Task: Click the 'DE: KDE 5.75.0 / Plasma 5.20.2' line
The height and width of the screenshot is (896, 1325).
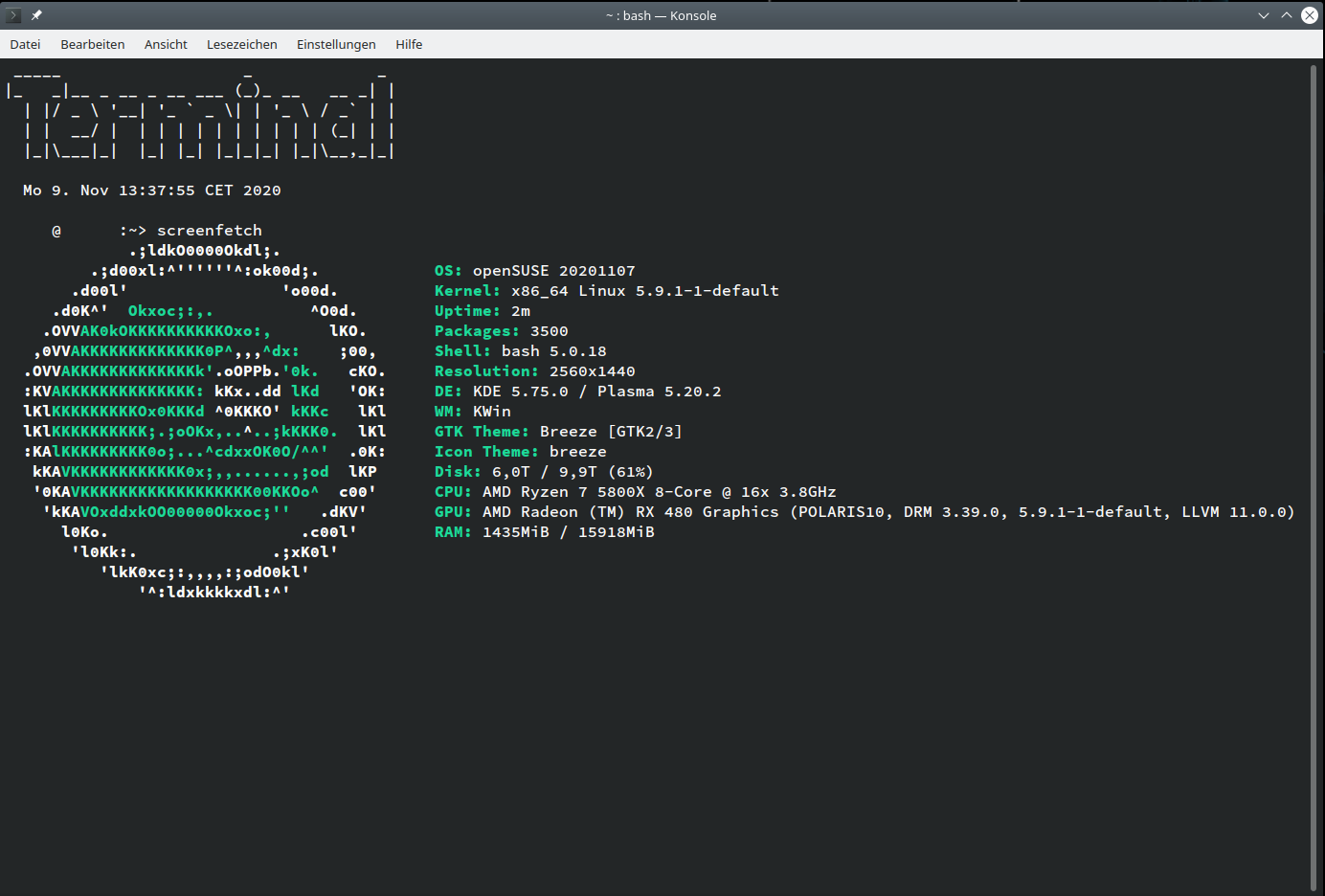Action: (x=578, y=392)
